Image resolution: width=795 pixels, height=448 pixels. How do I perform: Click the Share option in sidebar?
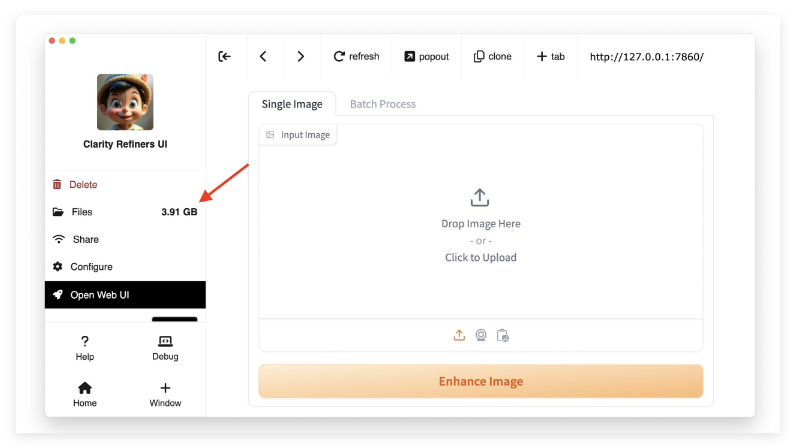(85, 240)
